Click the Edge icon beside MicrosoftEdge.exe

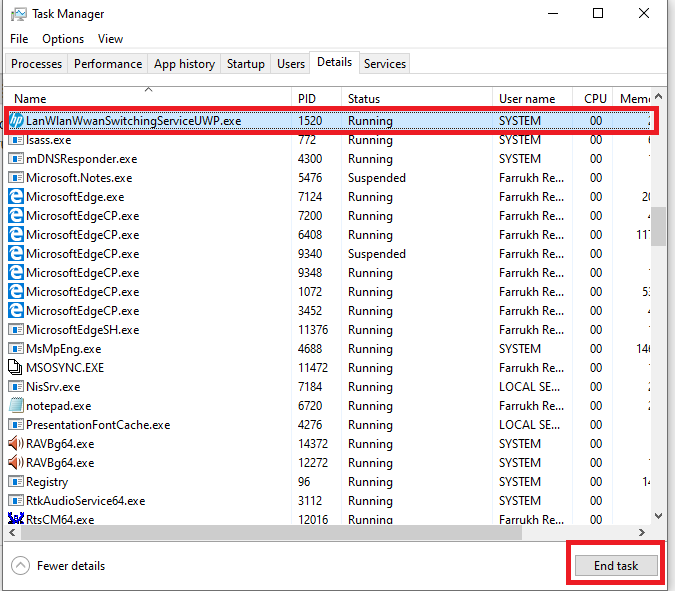click(16, 197)
